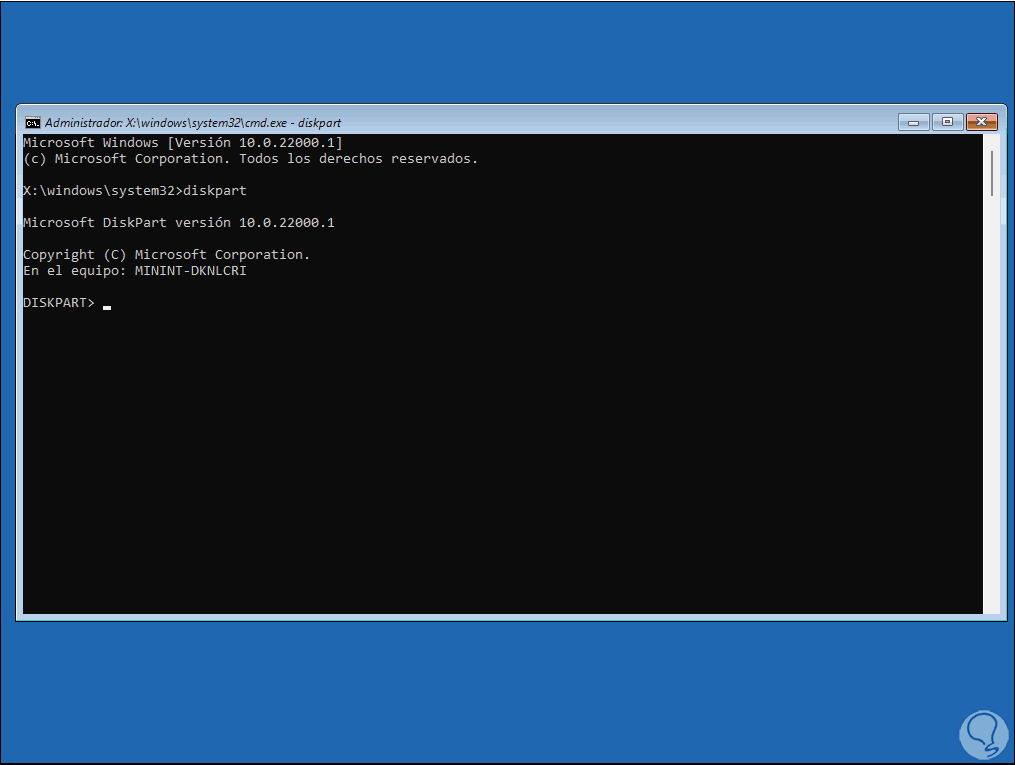Click the line 'En el equipo: MININT-DKNLCRI'

[135, 271]
